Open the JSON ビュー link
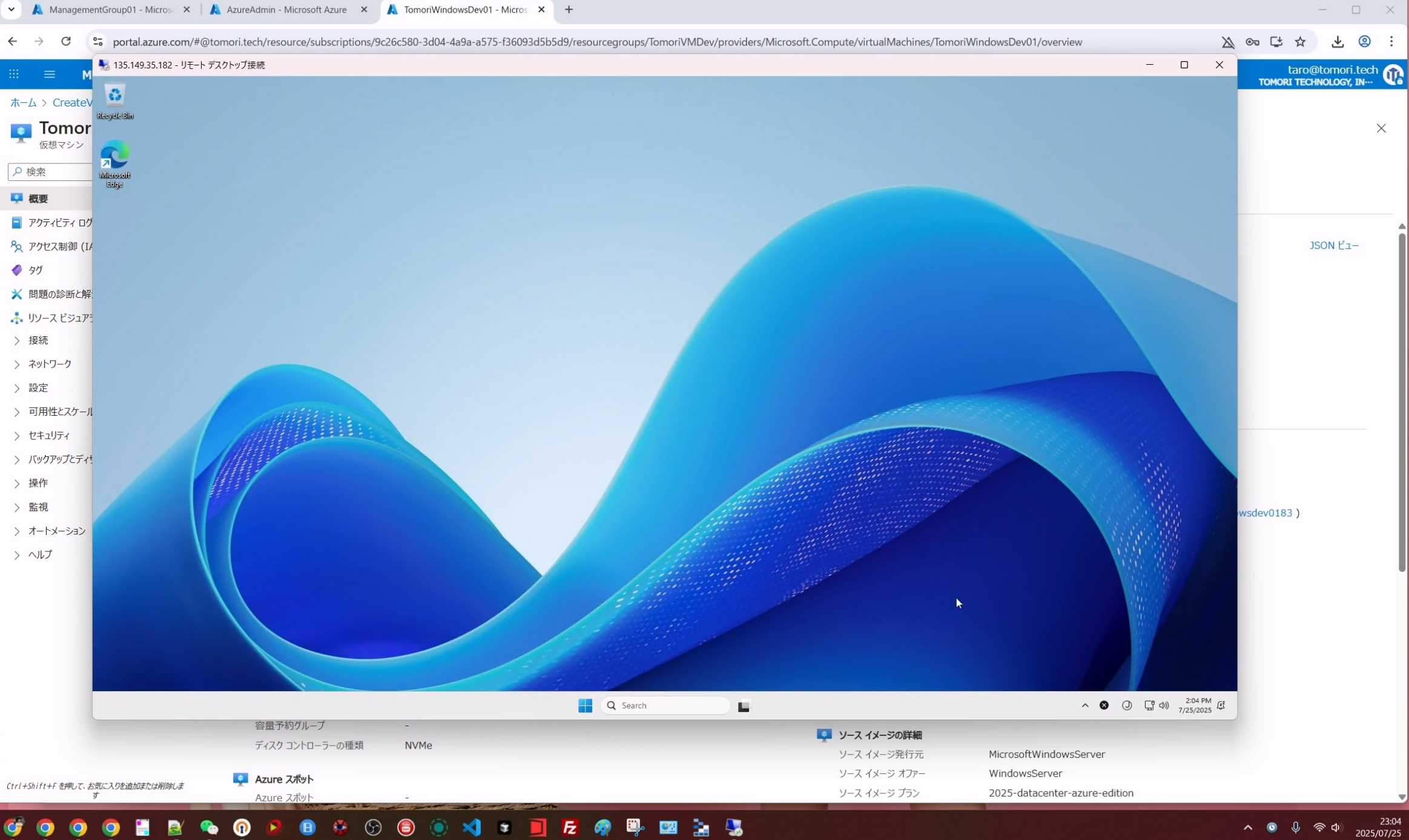The image size is (1409, 840). tap(1334, 245)
